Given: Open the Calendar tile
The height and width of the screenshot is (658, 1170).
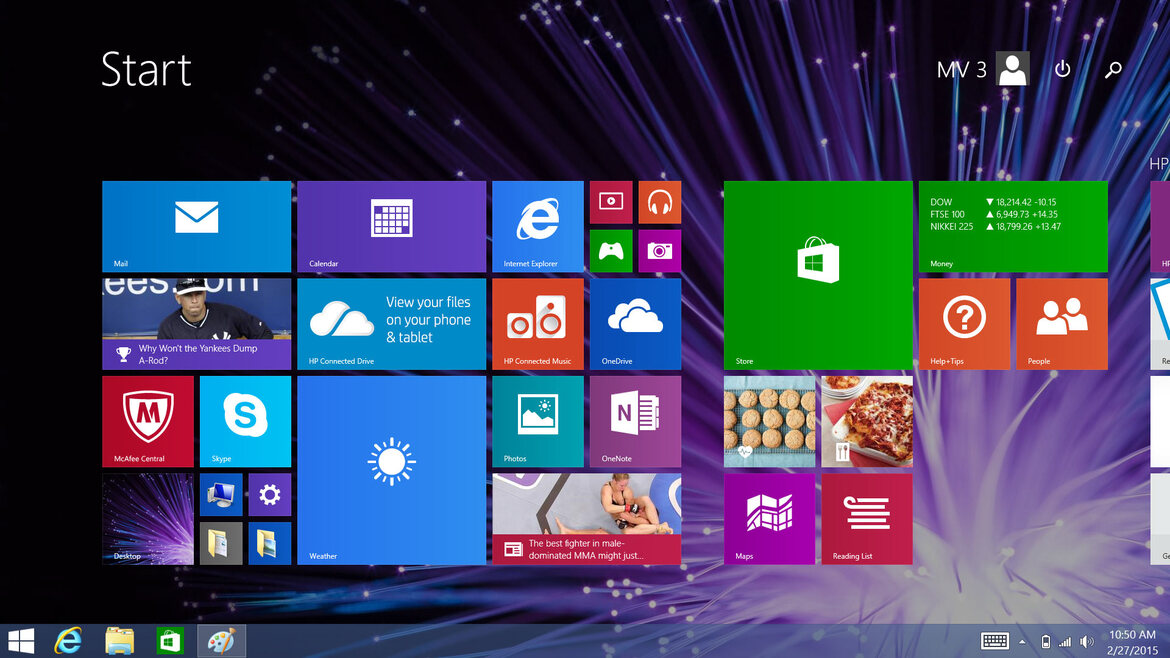Looking at the screenshot, I should tap(392, 226).
